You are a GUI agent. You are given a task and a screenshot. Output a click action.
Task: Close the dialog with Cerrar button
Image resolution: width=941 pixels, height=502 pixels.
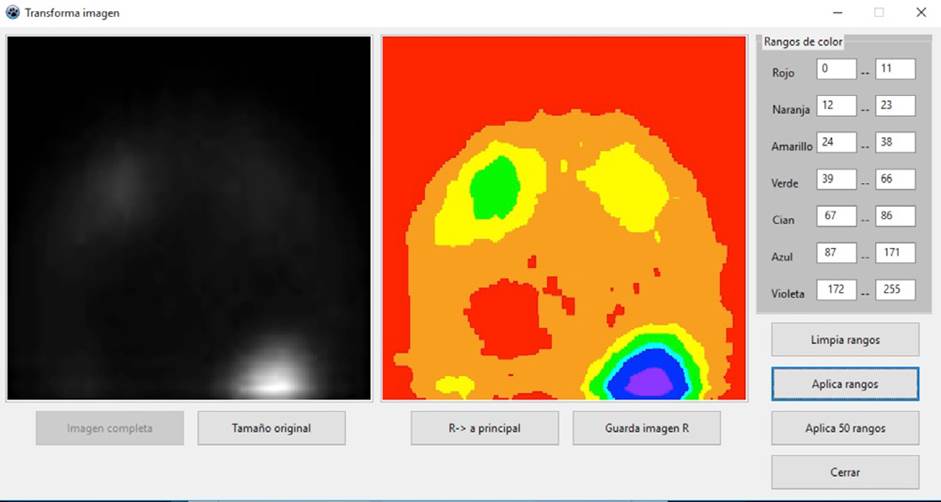845,472
